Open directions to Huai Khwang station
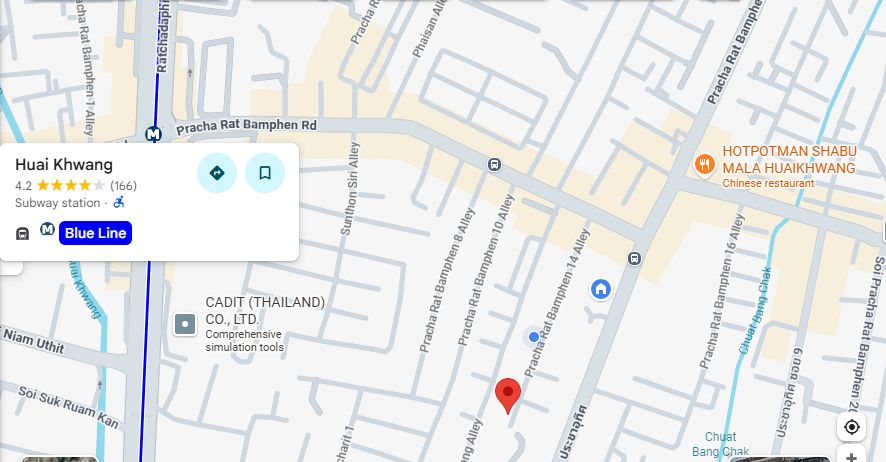886x462 pixels. click(x=217, y=173)
